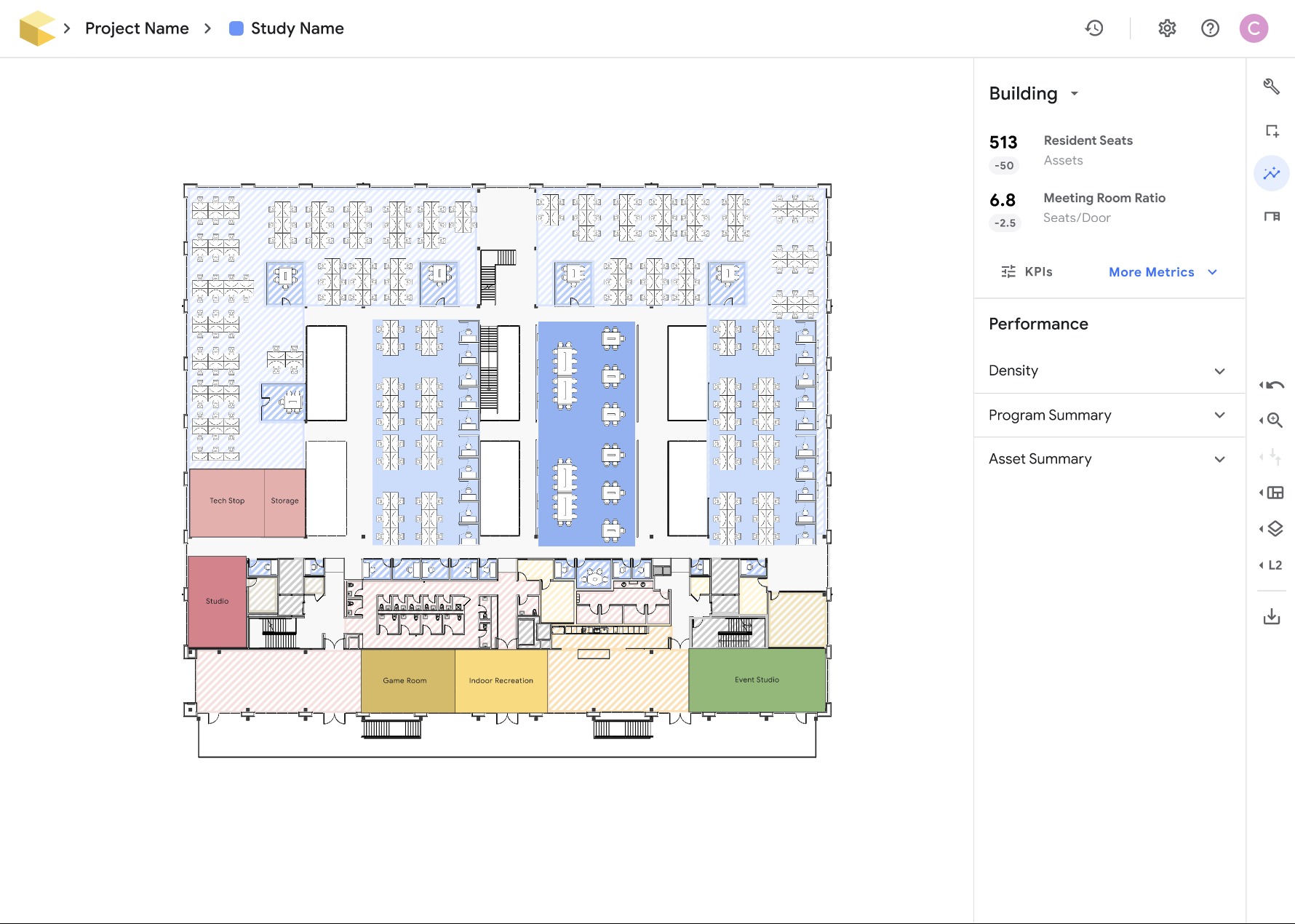Click the help question mark icon

(1210, 28)
